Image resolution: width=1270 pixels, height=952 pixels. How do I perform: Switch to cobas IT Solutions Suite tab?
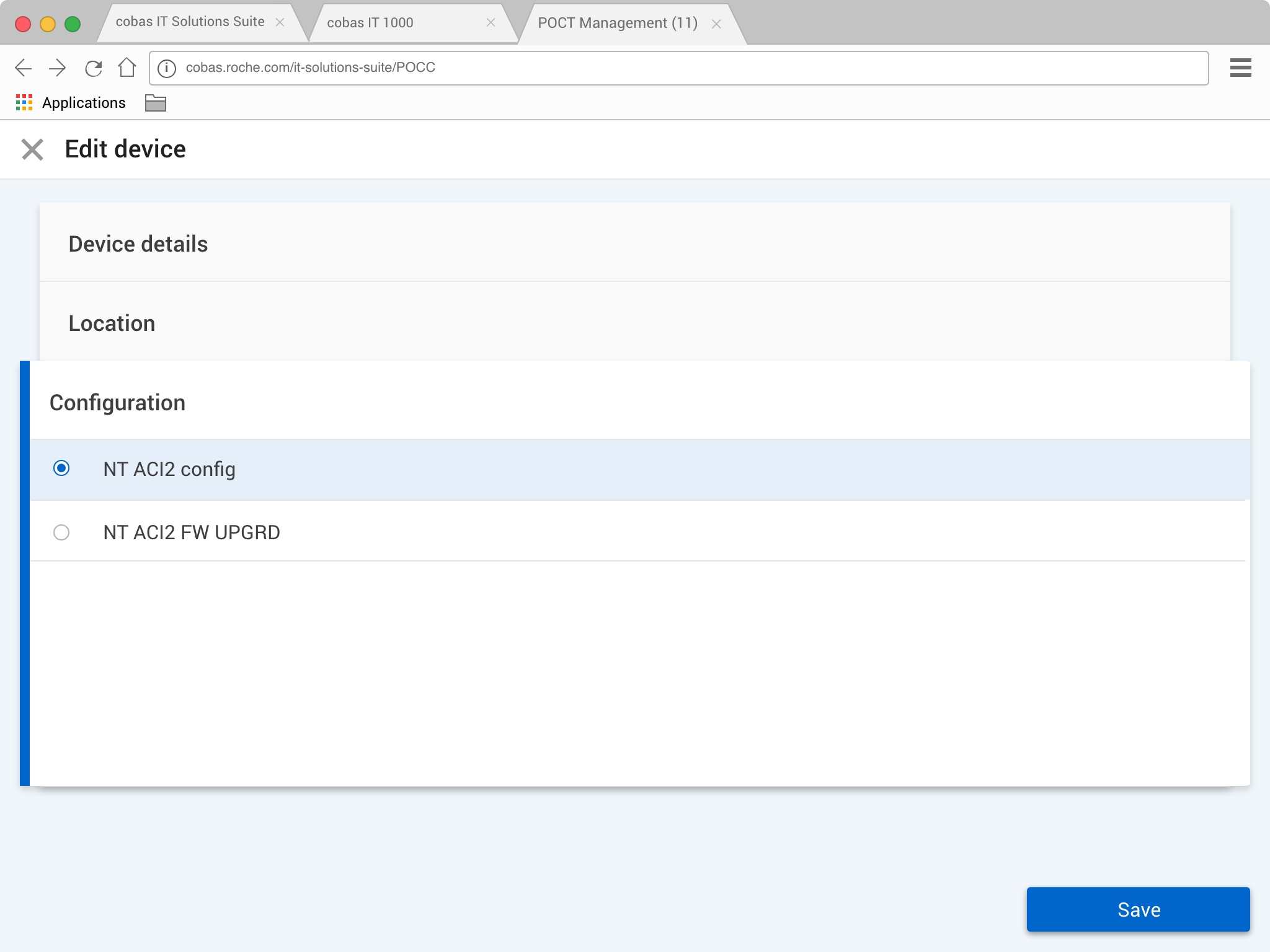click(x=190, y=22)
